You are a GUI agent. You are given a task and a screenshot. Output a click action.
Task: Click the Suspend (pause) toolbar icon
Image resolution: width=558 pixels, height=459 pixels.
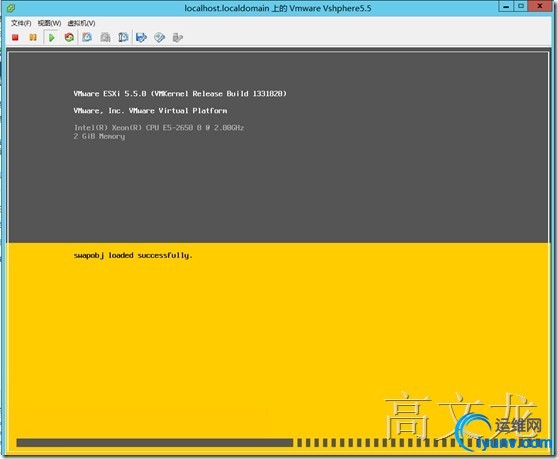click(x=33, y=37)
